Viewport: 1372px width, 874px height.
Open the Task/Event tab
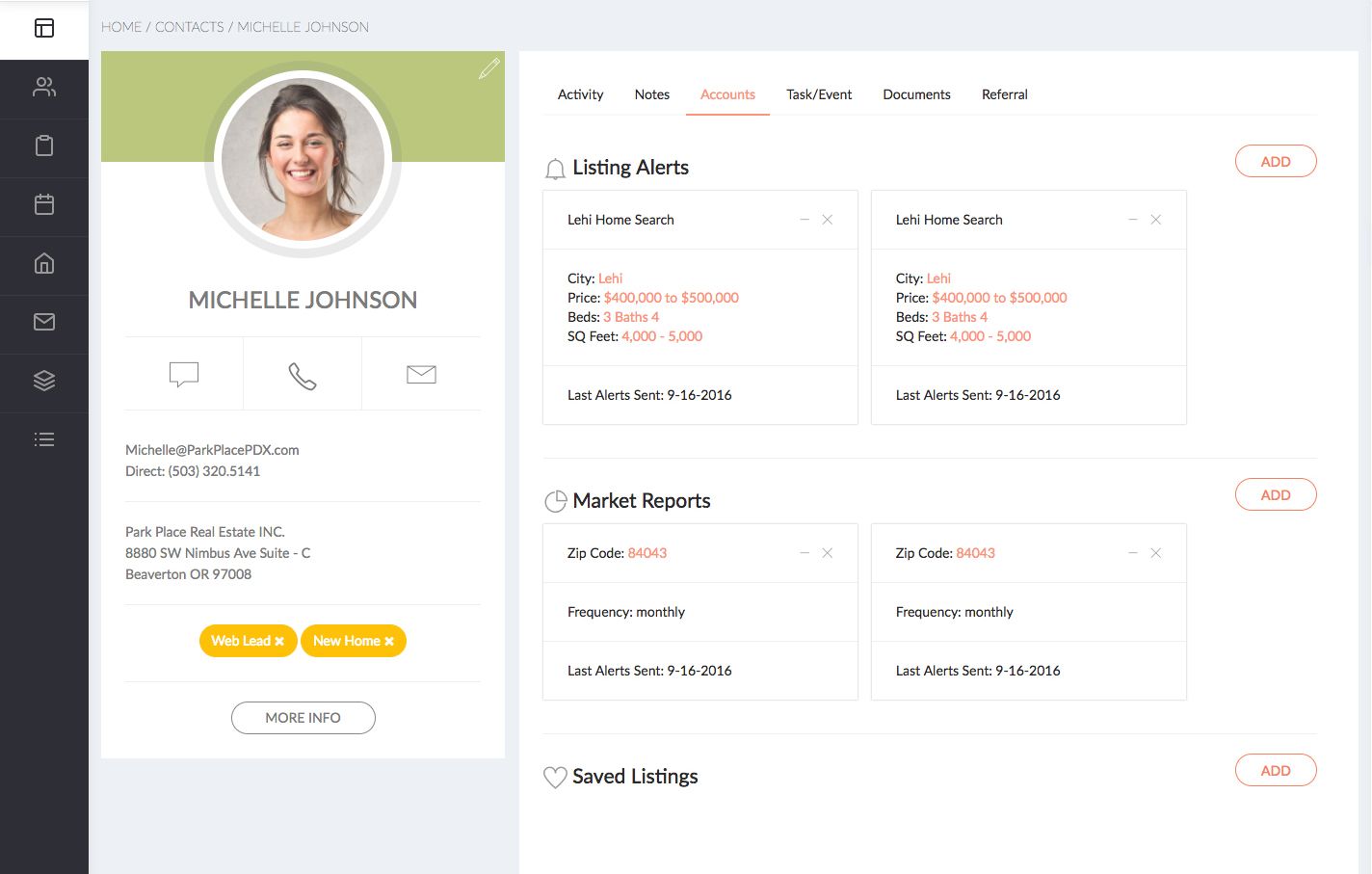pyautogui.click(x=819, y=94)
